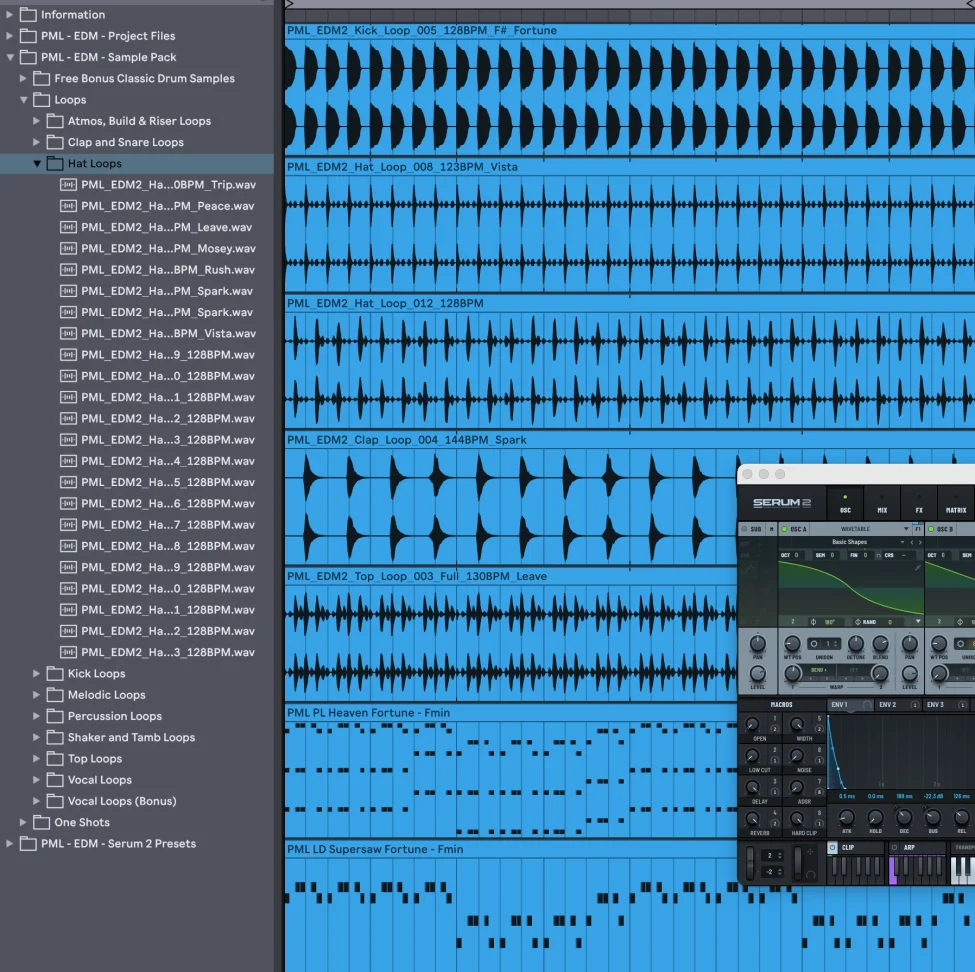Click the pitch bend wheel in Serum
The width and height of the screenshot is (975, 972).
coord(751,863)
